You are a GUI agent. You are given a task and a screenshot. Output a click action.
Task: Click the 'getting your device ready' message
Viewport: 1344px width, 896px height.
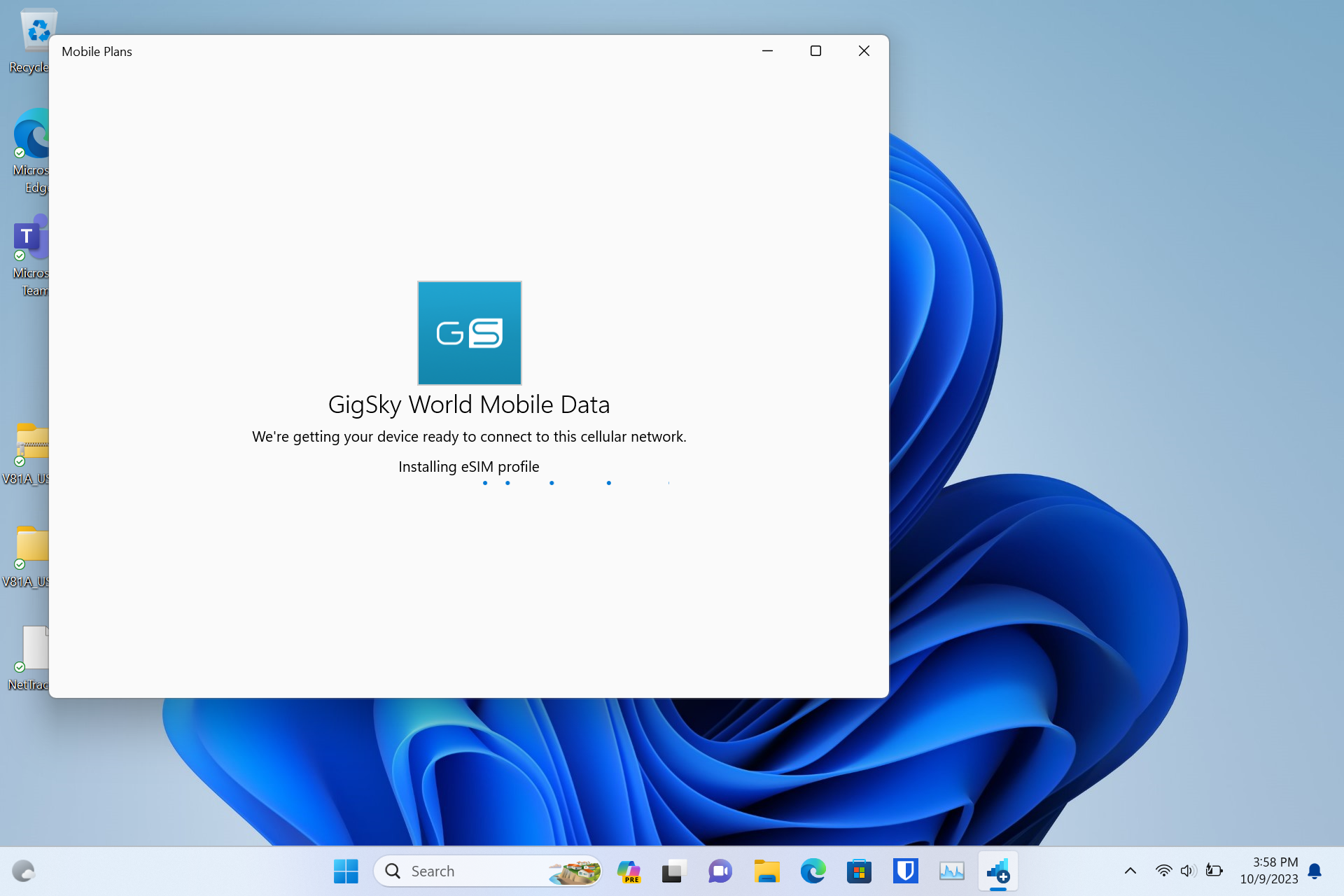tap(469, 437)
